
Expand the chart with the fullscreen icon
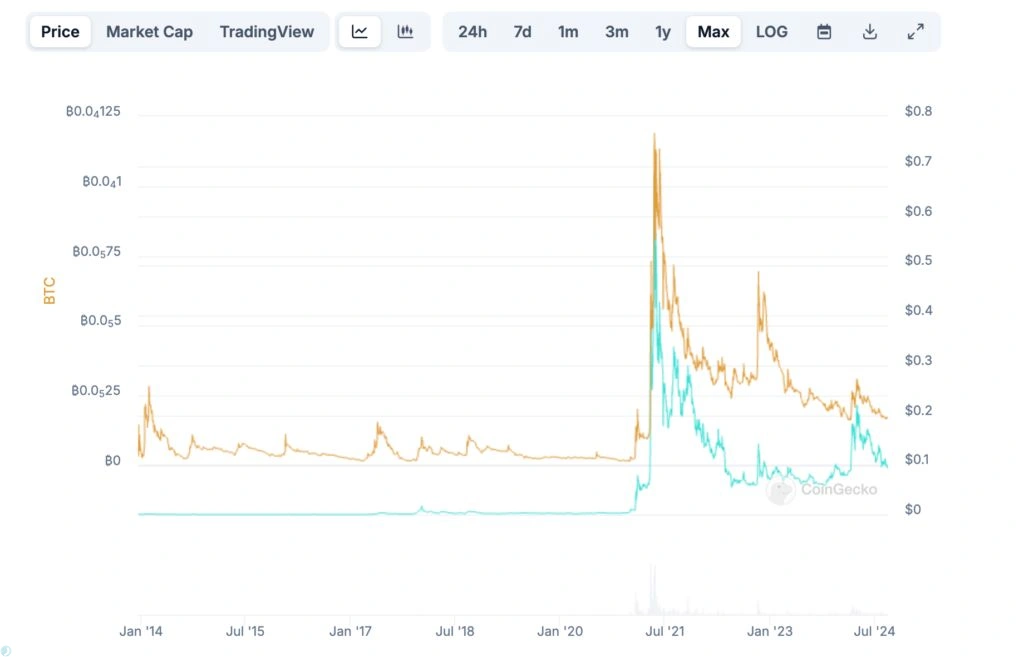[916, 31]
